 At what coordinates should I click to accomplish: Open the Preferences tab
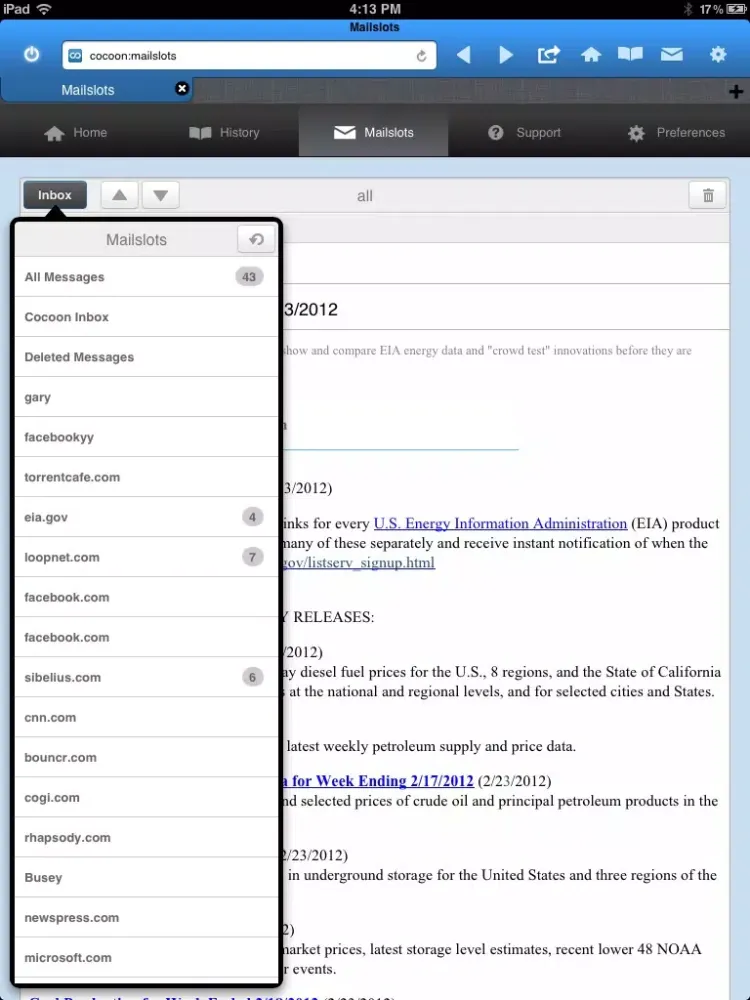pos(675,132)
